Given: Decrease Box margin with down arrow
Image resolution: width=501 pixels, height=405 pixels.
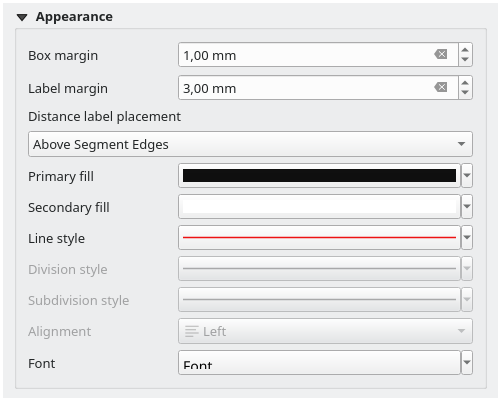Looking at the screenshot, I should click(465, 60).
